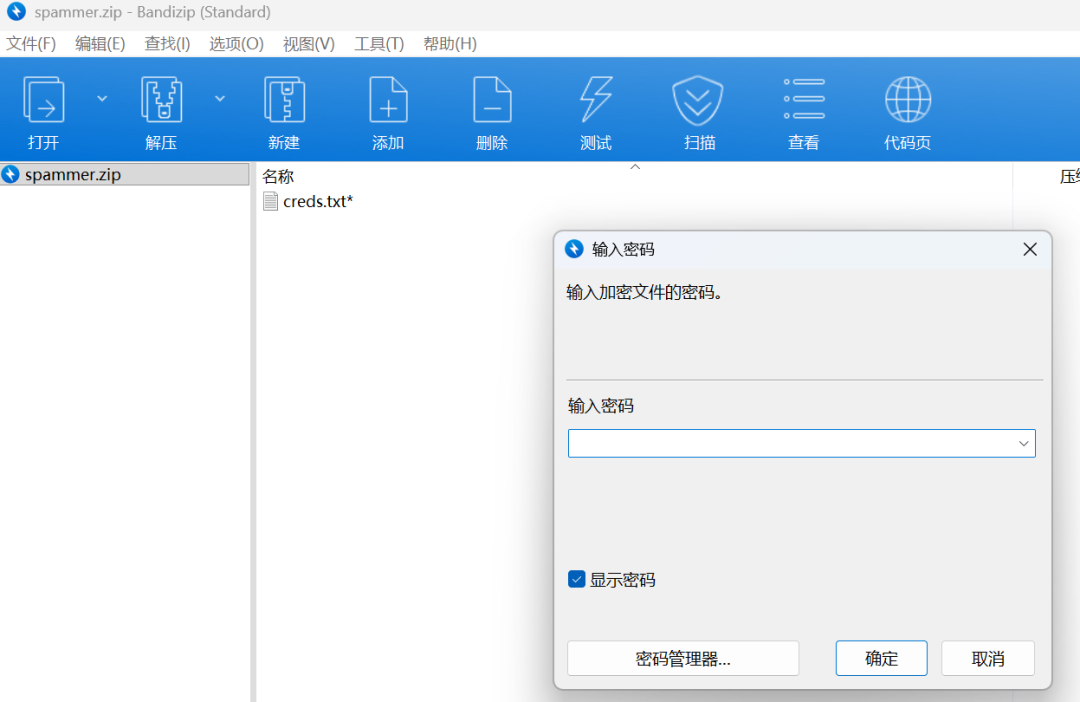Click the 查看 (View) list icon
Screen dimensions: 1080x702
[804, 99]
